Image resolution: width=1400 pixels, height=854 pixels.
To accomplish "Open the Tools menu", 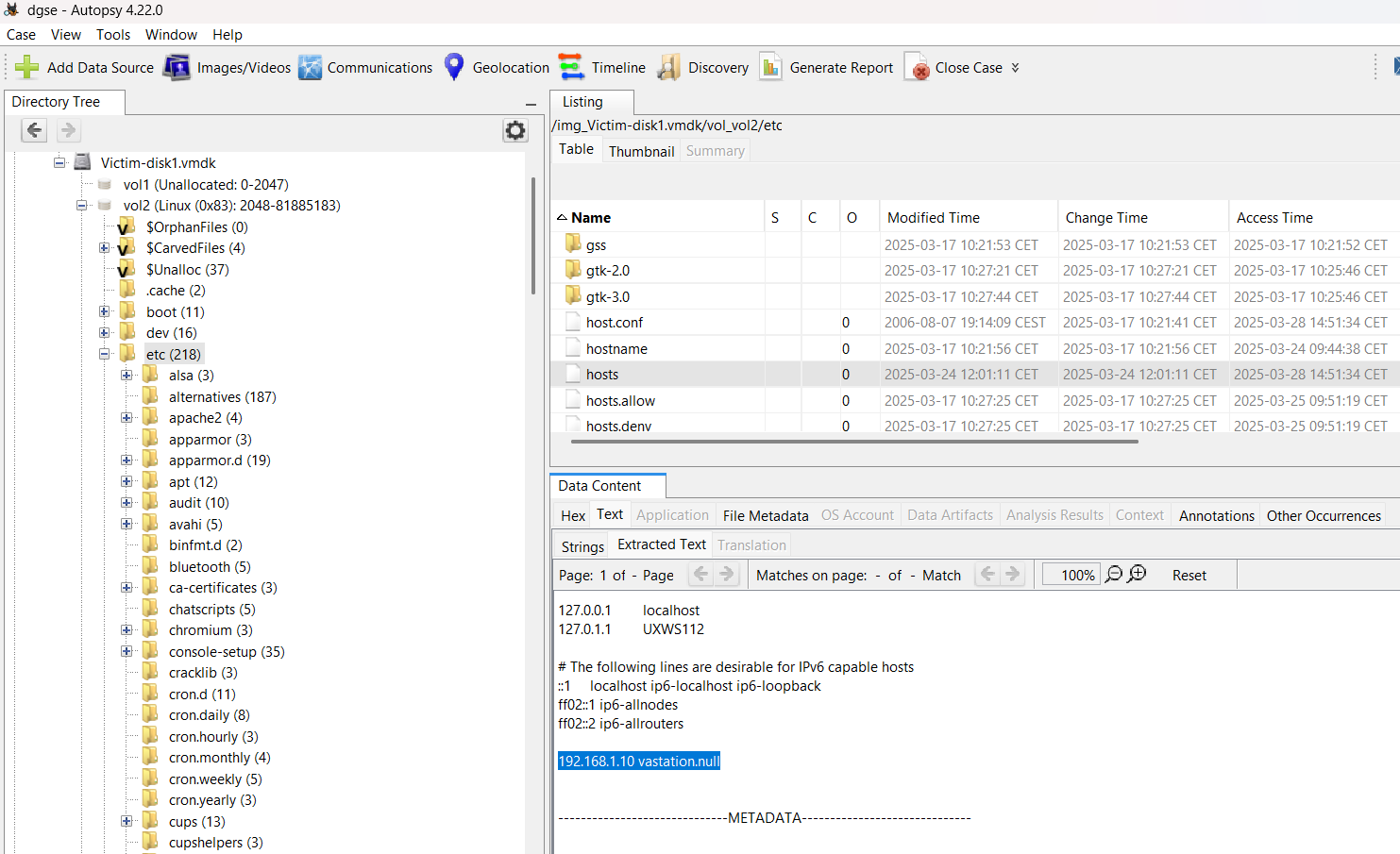I will click(113, 35).
